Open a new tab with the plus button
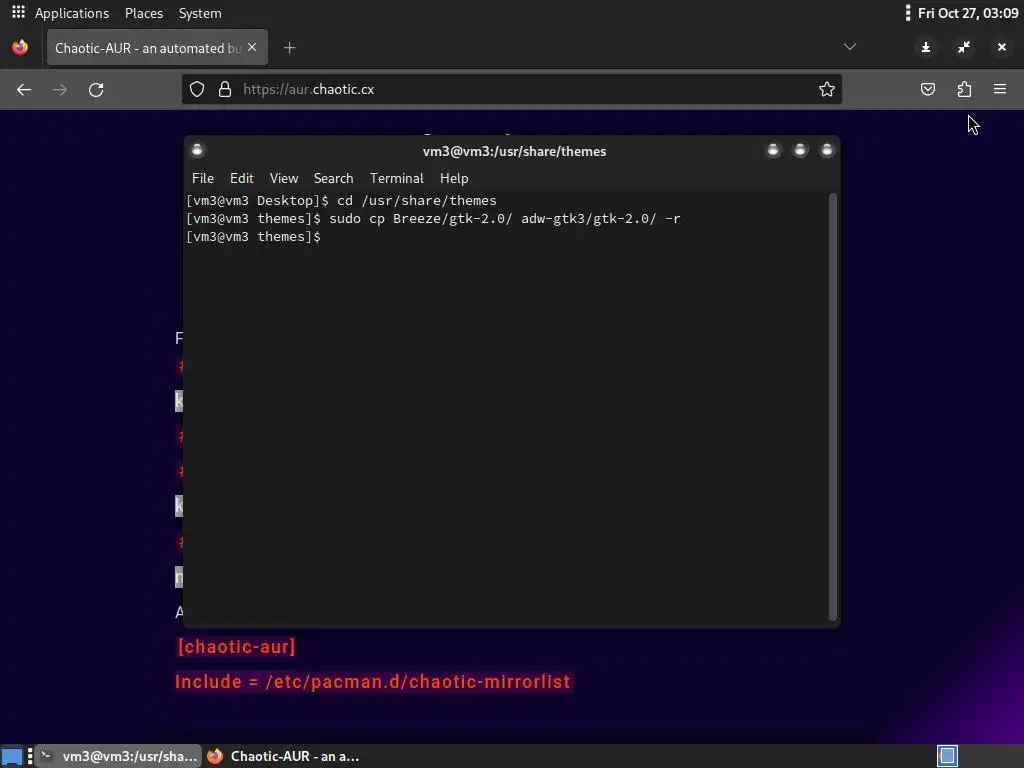Viewport: 1024px width, 768px height. click(289, 48)
